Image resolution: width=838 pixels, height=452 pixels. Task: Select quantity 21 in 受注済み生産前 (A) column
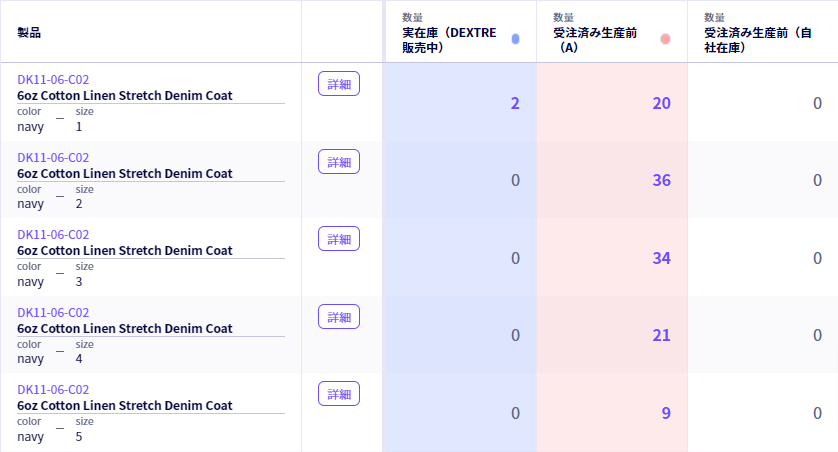661,335
